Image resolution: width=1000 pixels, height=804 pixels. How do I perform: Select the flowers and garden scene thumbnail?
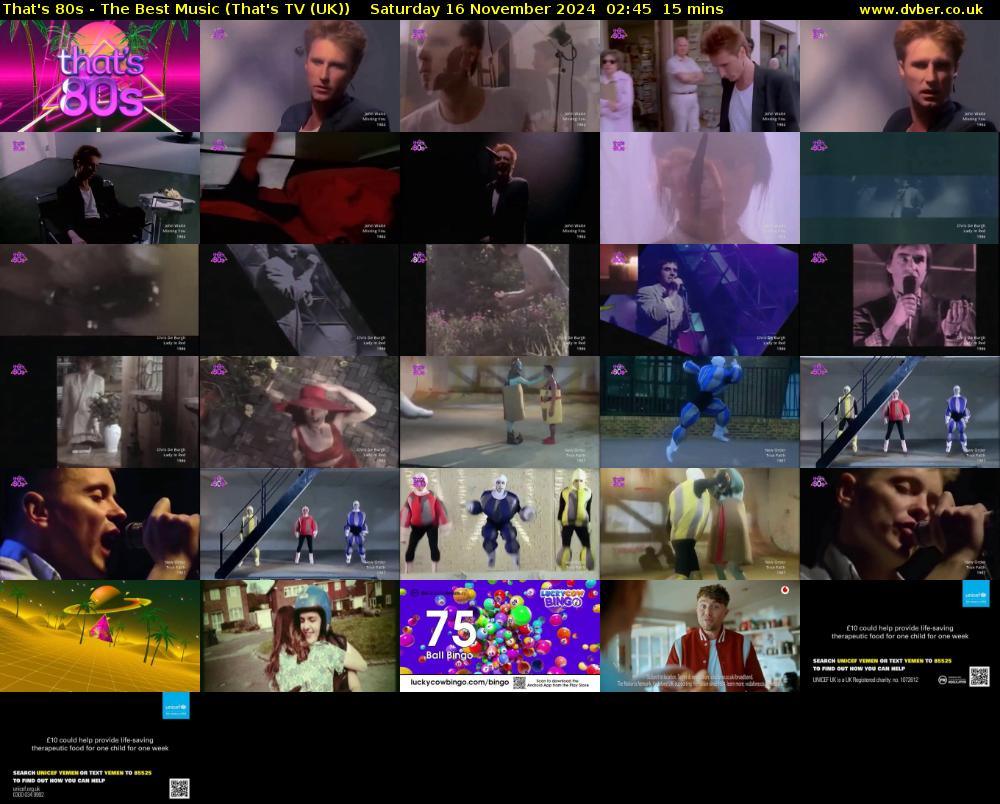click(x=499, y=300)
